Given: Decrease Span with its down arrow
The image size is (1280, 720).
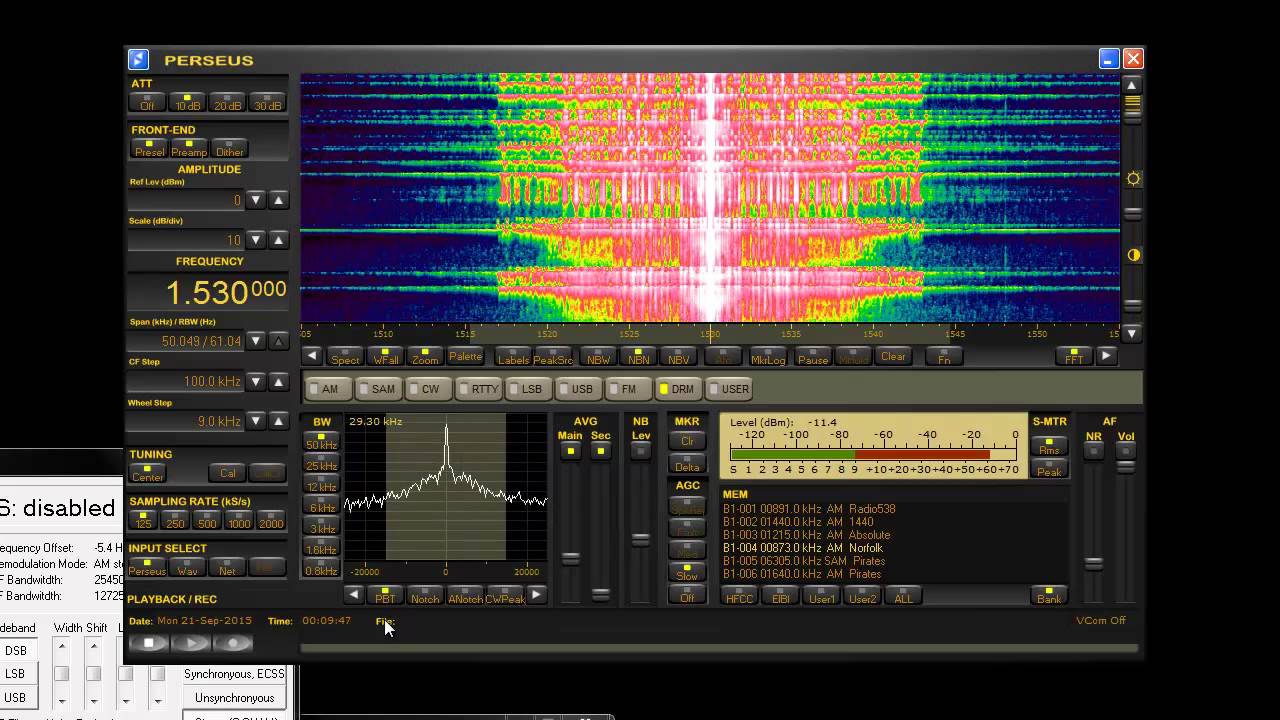Looking at the screenshot, I should [256, 341].
